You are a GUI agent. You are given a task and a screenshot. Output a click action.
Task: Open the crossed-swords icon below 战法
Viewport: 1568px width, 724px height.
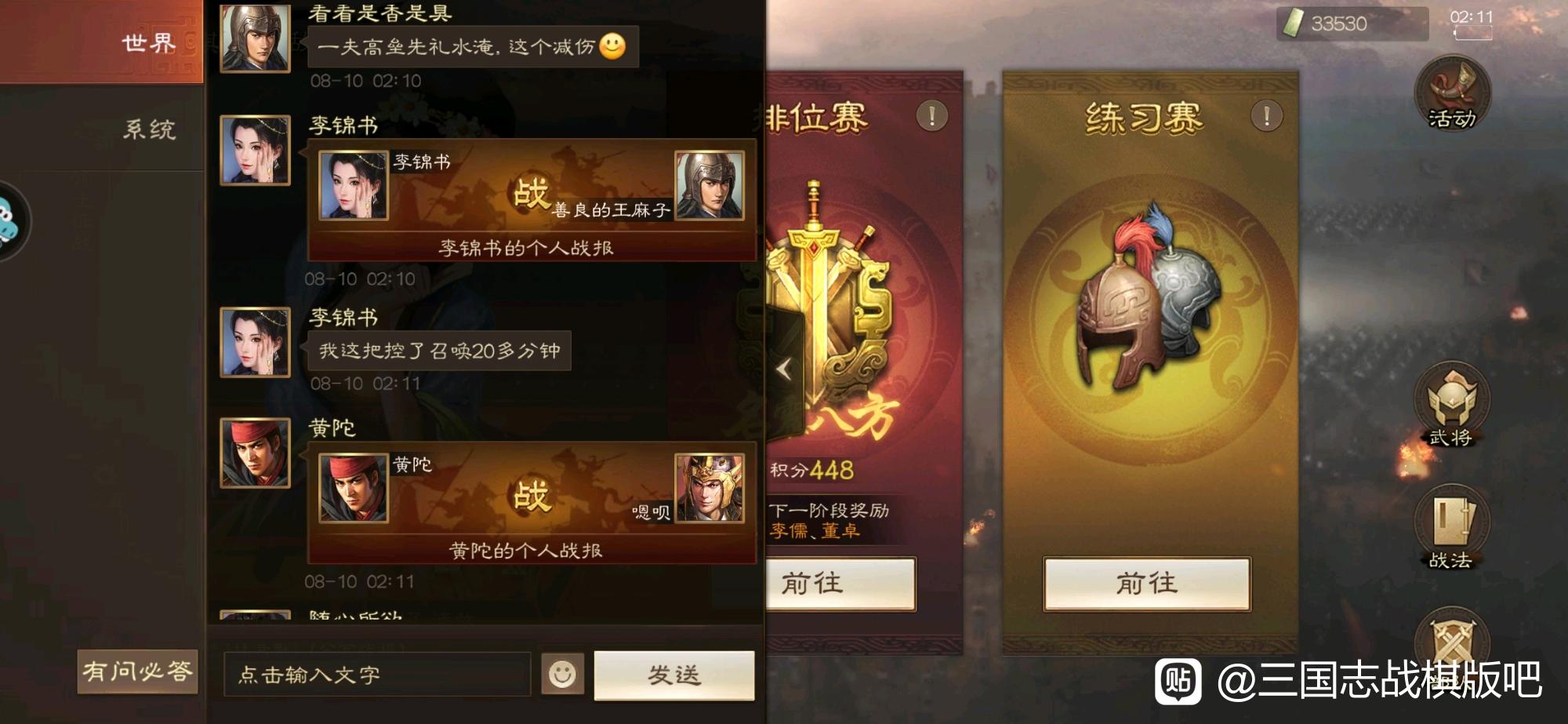[x=1452, y=639]
